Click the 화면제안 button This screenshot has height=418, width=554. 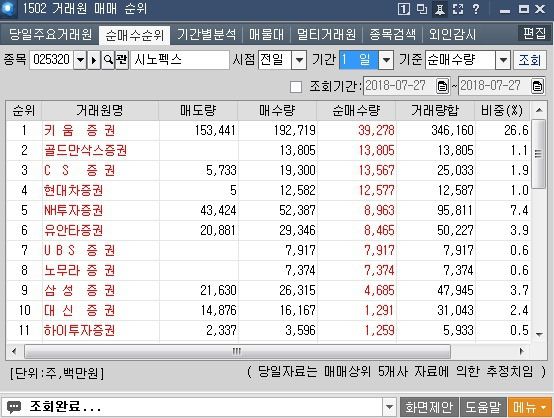(x=429, y=407)
